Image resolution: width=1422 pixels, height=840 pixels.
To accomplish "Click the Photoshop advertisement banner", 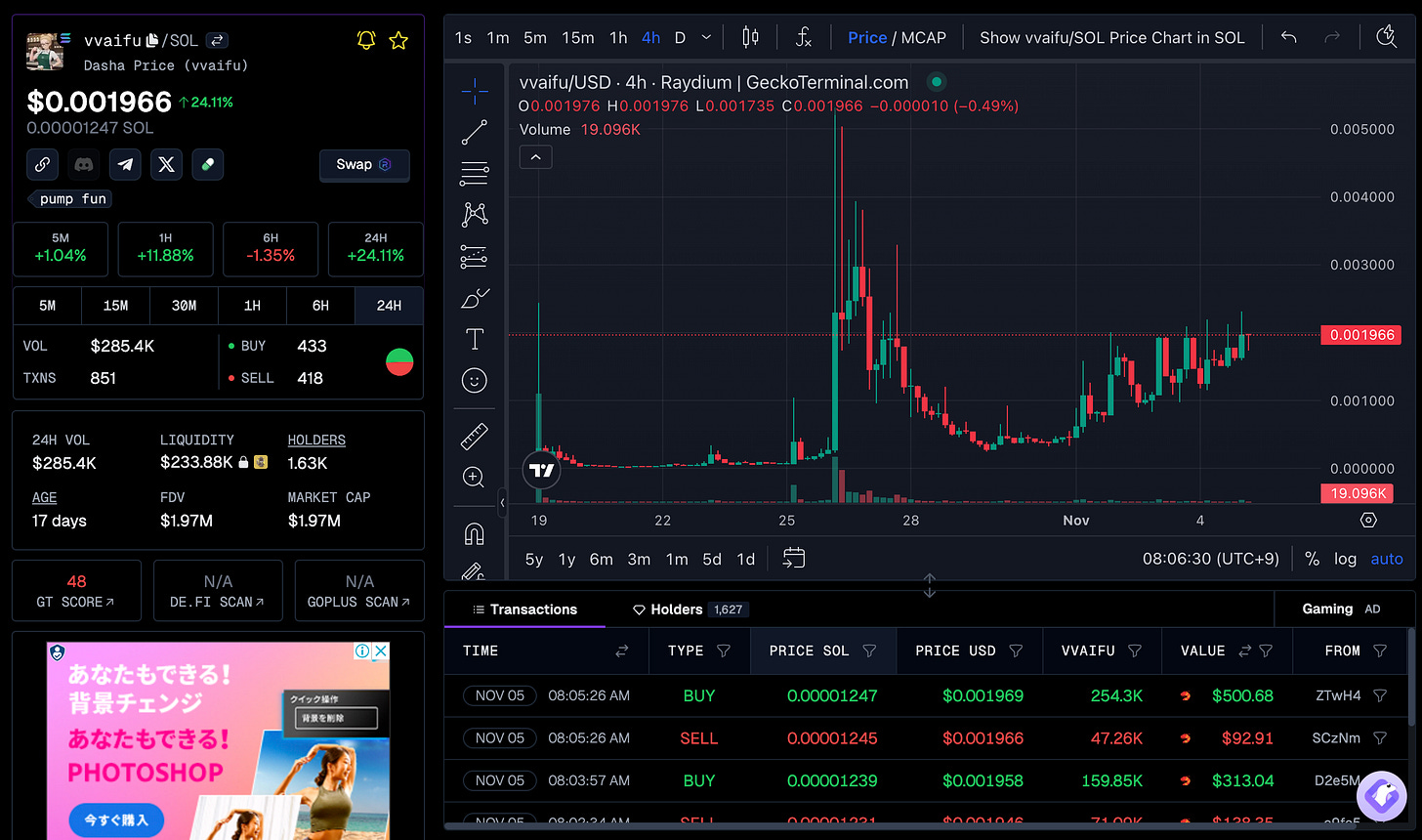I will tap(218, 739).
